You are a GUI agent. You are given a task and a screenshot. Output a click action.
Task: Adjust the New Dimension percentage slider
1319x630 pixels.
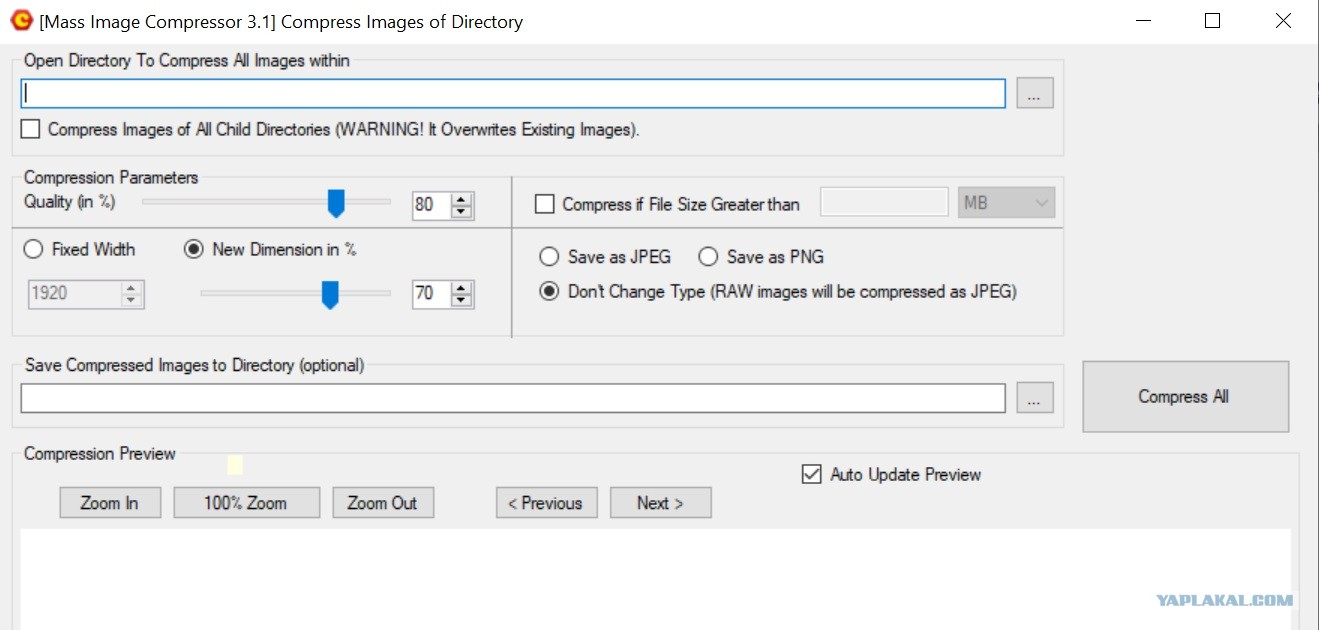click(329, 294)
